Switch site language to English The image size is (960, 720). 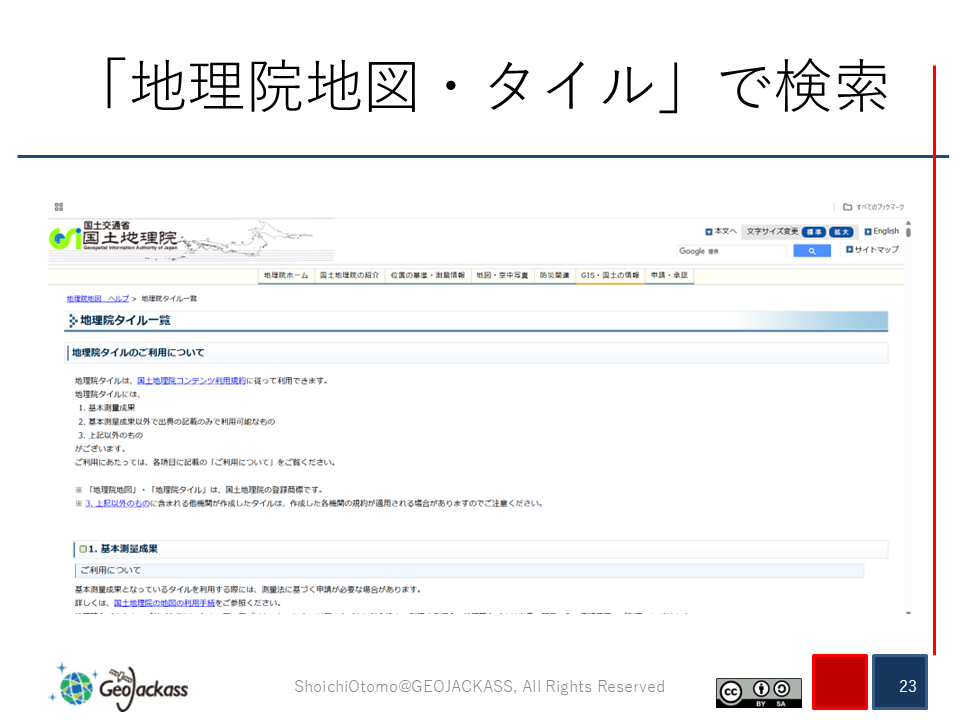tap(881, 231)
